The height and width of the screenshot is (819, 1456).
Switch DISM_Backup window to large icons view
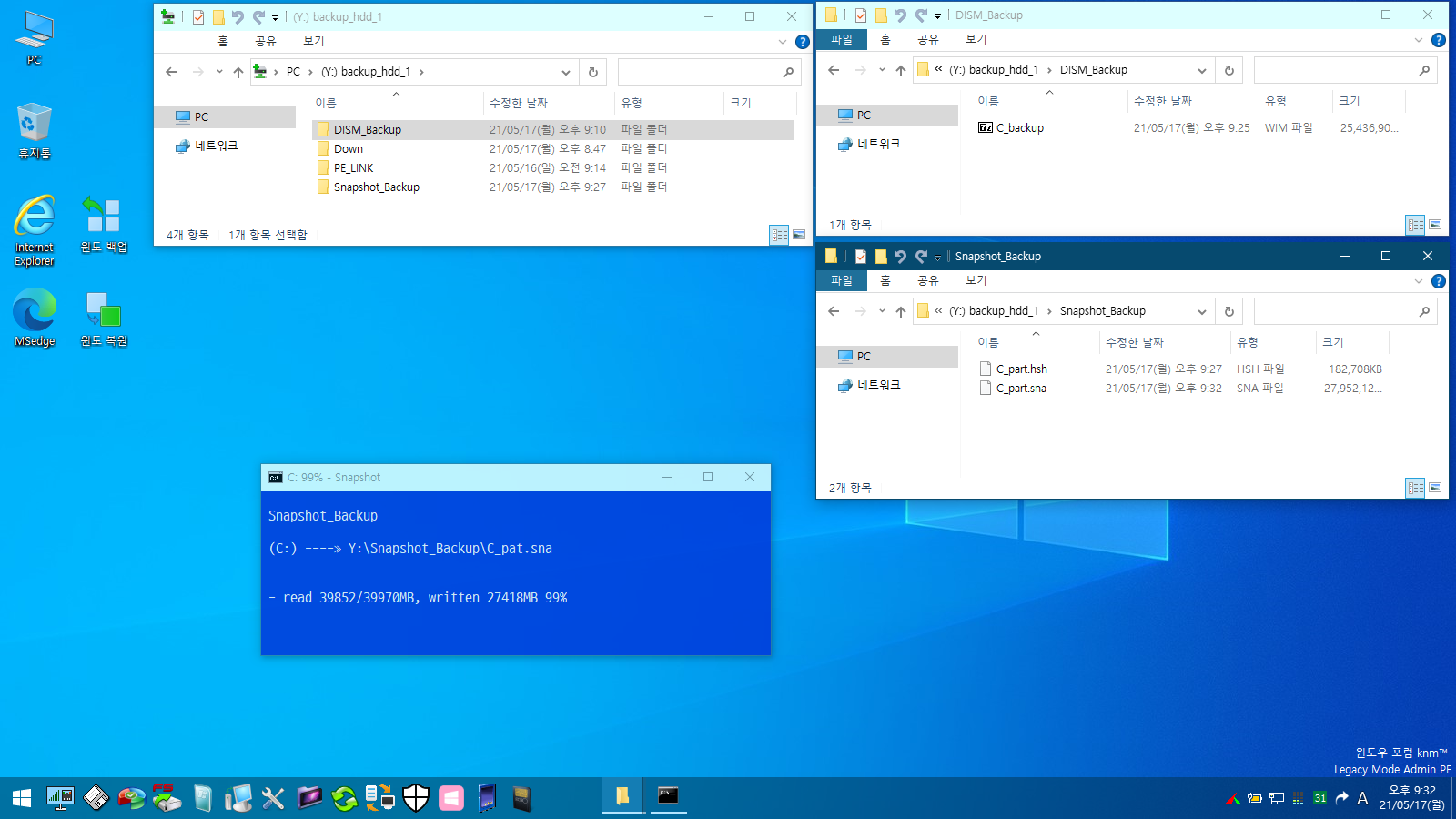[1435, 224]
